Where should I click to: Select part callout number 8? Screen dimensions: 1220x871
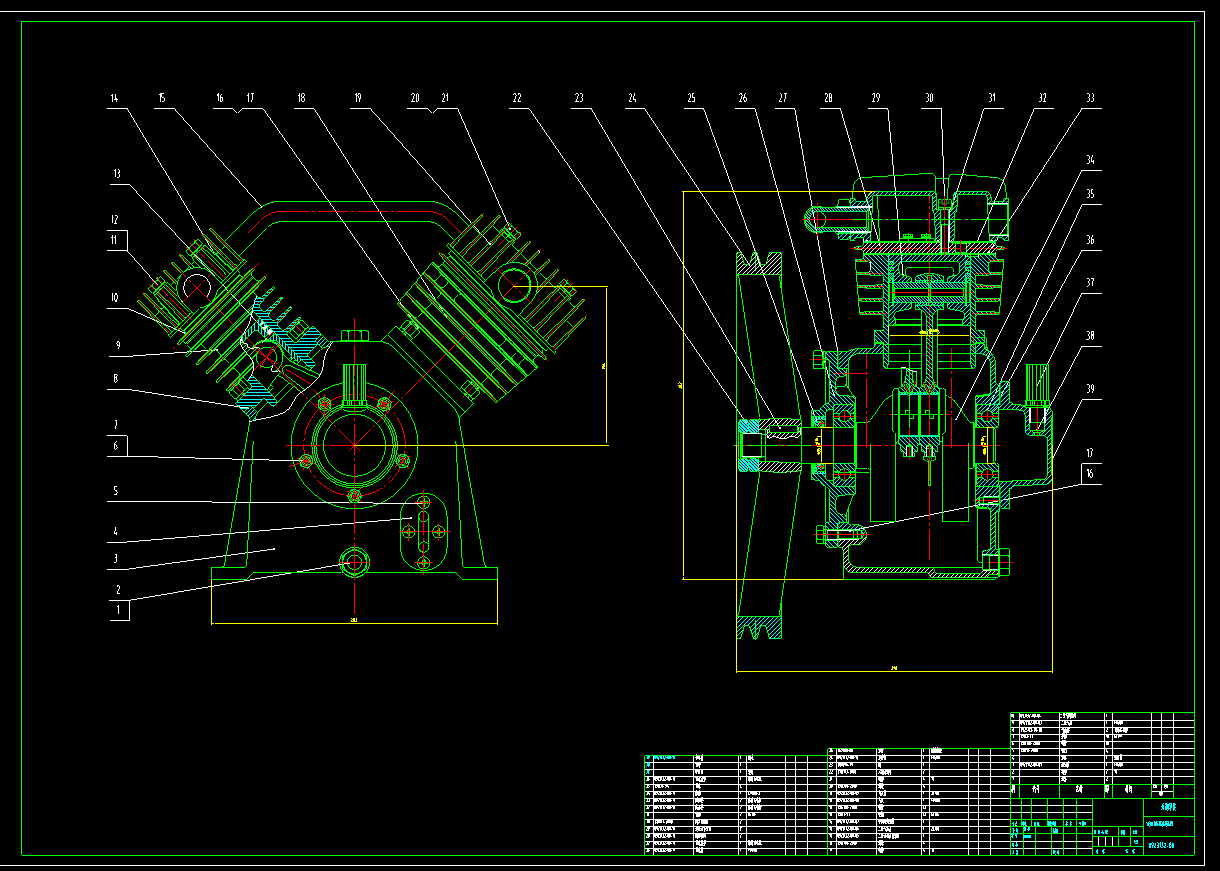click(116, 379)
